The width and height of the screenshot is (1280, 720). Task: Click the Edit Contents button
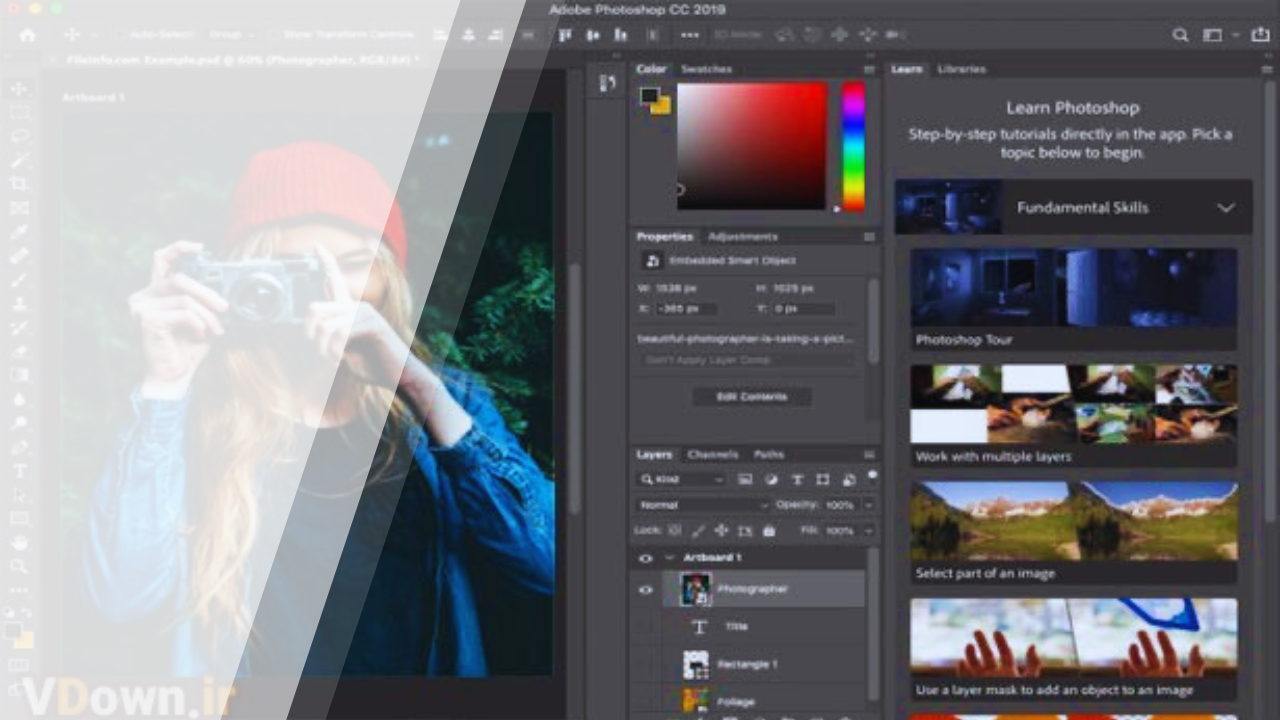(x=752, y=397)
